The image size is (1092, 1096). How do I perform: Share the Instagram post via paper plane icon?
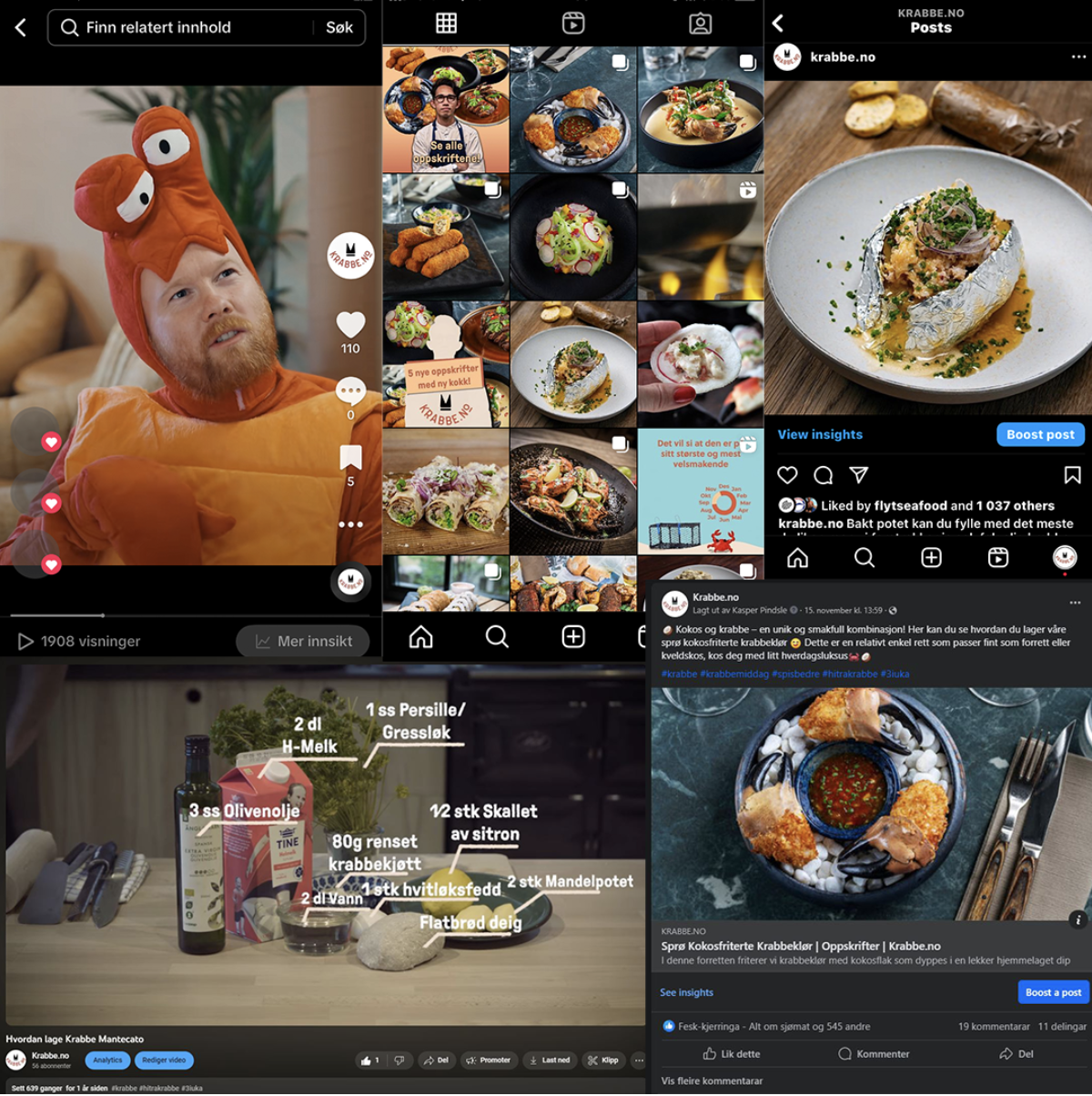click(x=858, y=475)
